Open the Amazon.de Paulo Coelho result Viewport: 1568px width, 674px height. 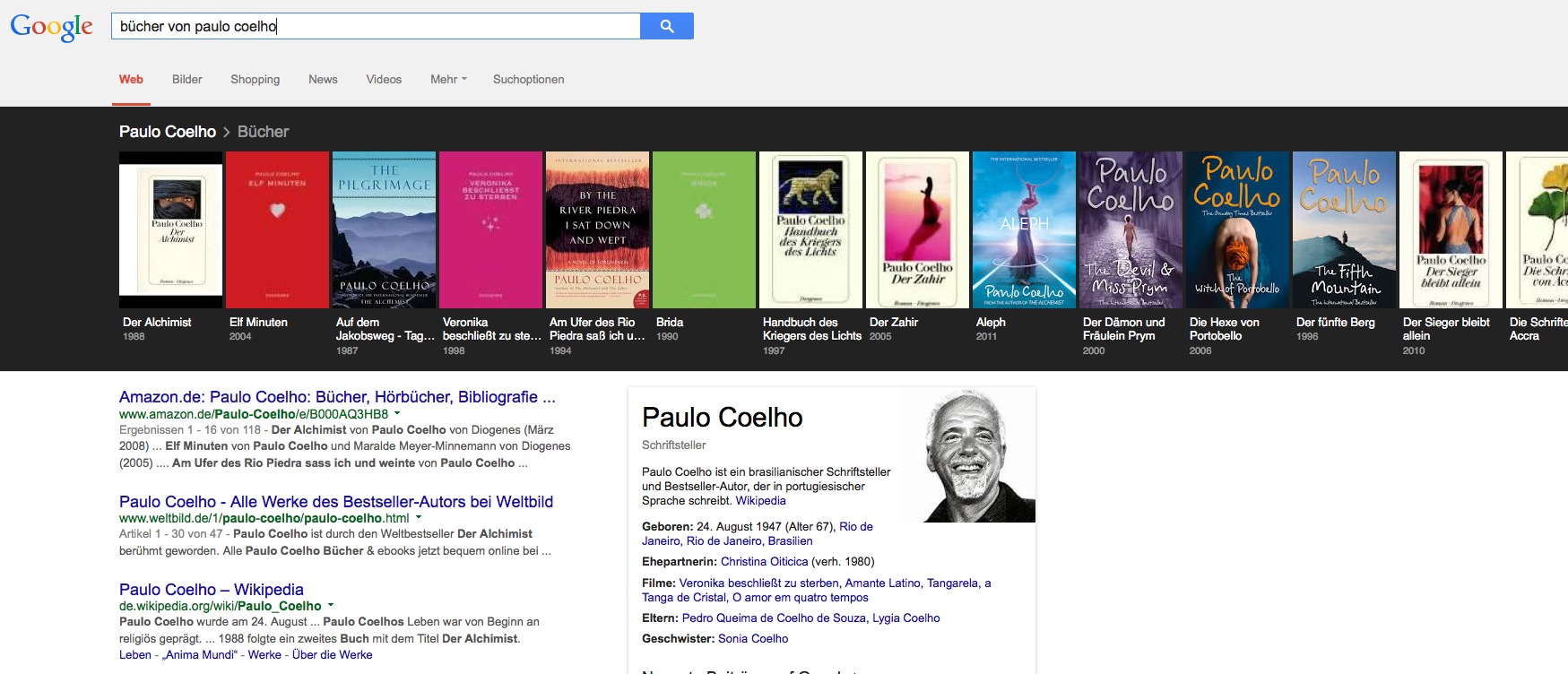(x=337, y=397)
